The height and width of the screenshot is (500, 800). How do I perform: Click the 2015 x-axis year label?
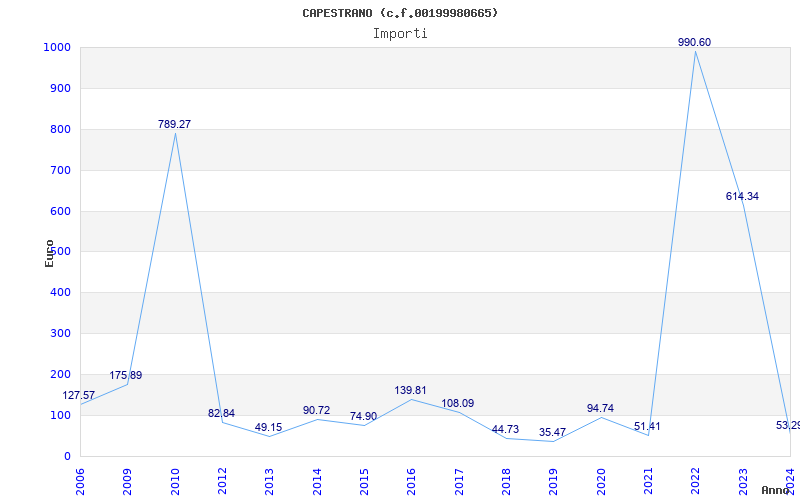(x=364, y=482)
